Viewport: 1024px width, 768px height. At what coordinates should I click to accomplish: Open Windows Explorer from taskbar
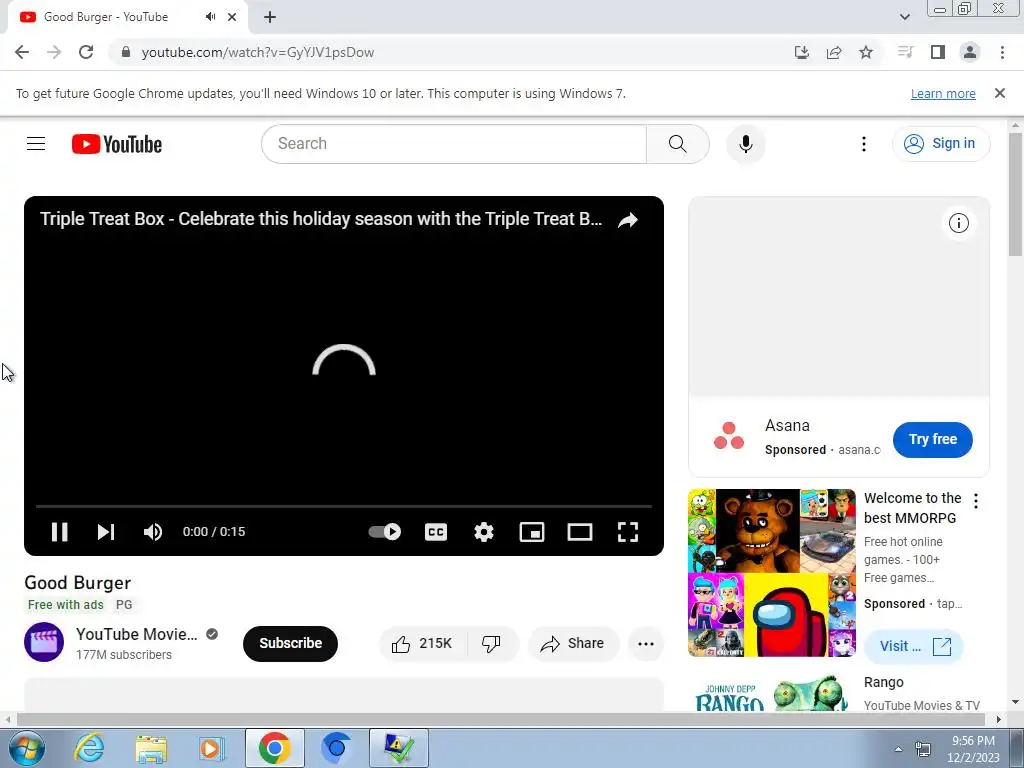151,748
